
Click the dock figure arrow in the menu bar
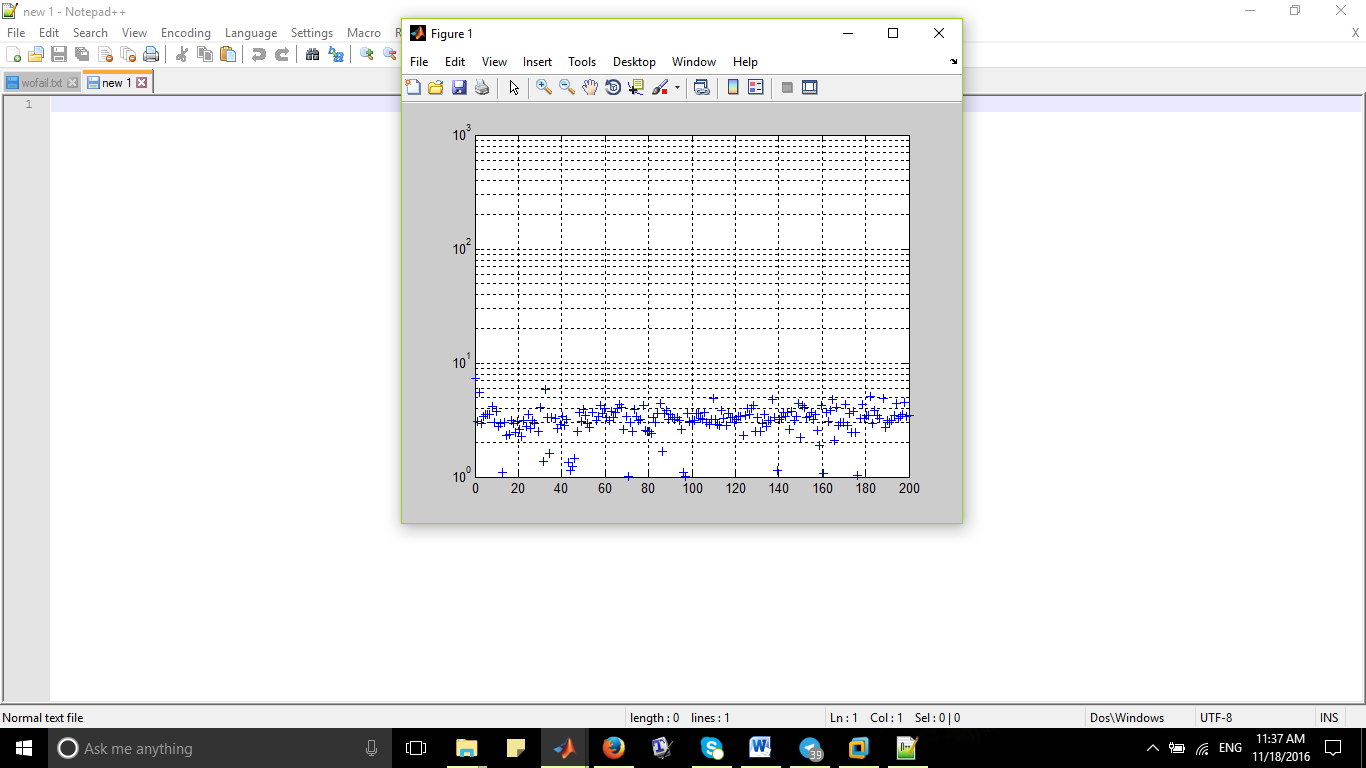[x=953, y=62]
